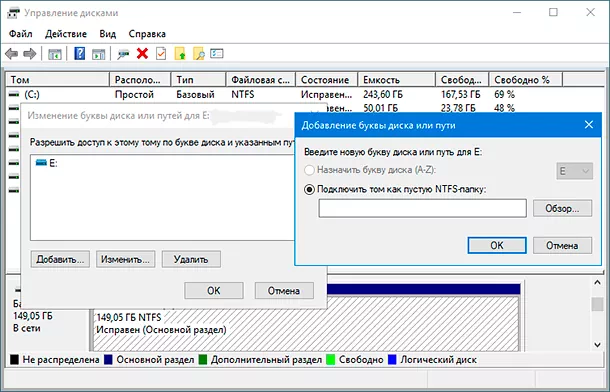Click the 'Добавить...' button
Viewport: 610px width, 392px height.
click(60, 259)
